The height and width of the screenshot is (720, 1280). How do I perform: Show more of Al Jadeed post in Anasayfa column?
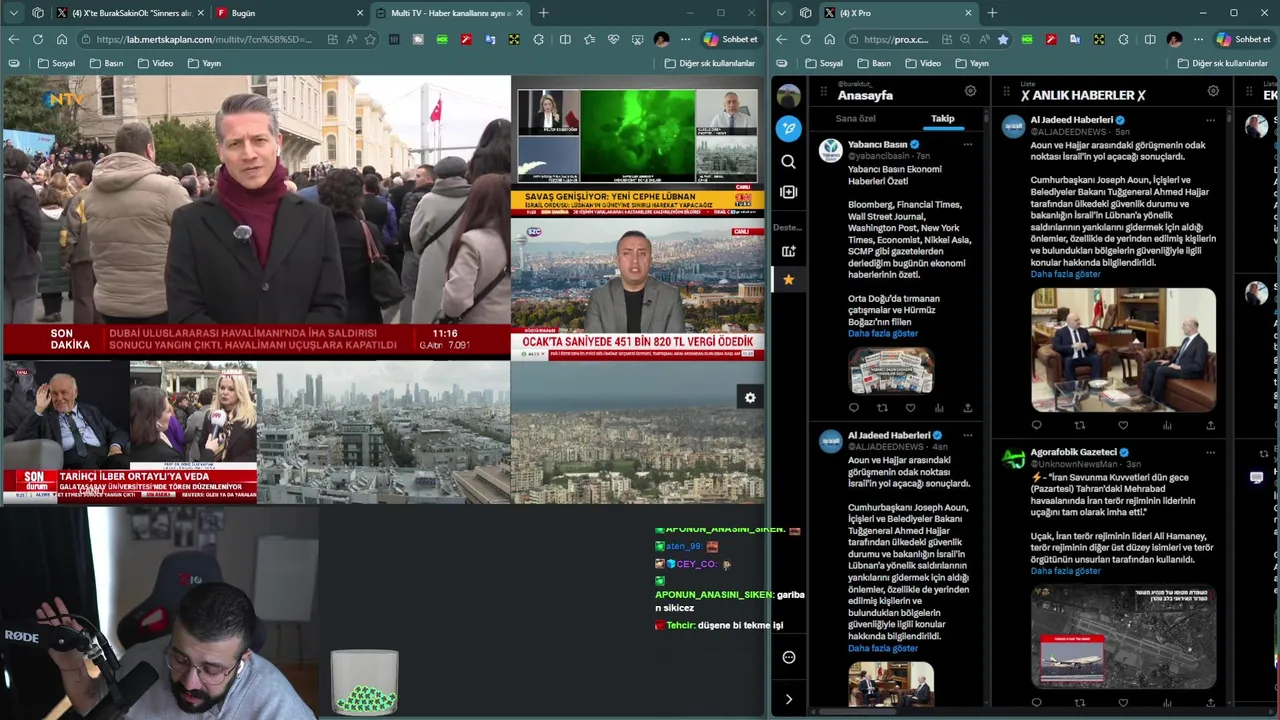click(x=883, y=648)
